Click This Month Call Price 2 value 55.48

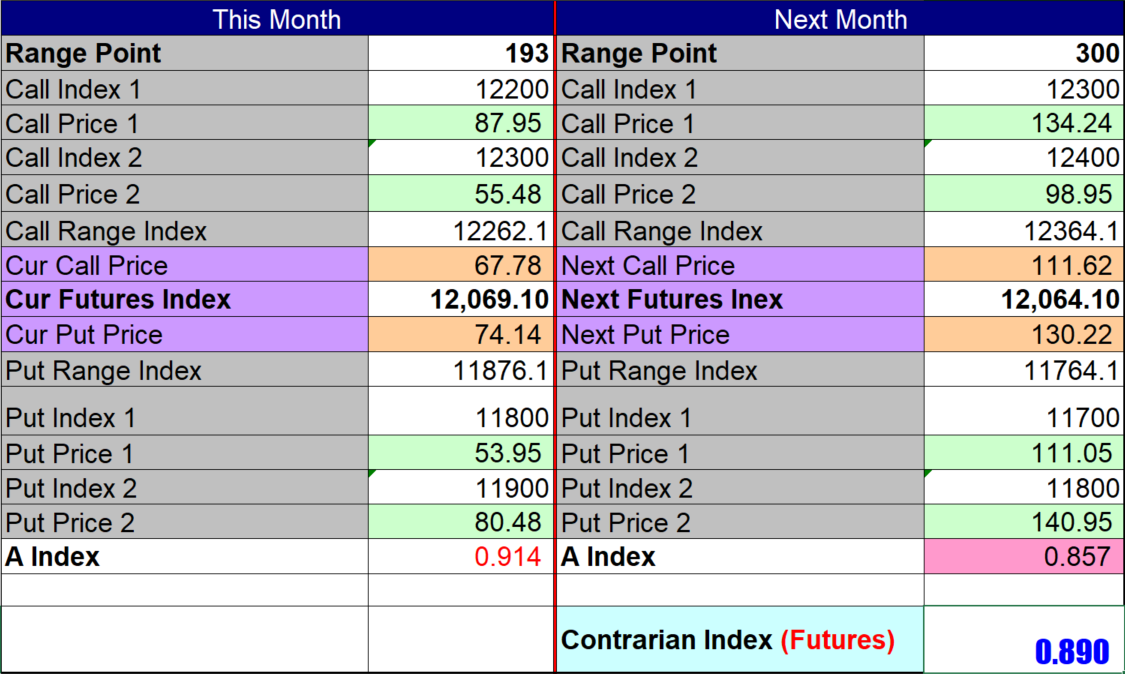click(461, 194)
